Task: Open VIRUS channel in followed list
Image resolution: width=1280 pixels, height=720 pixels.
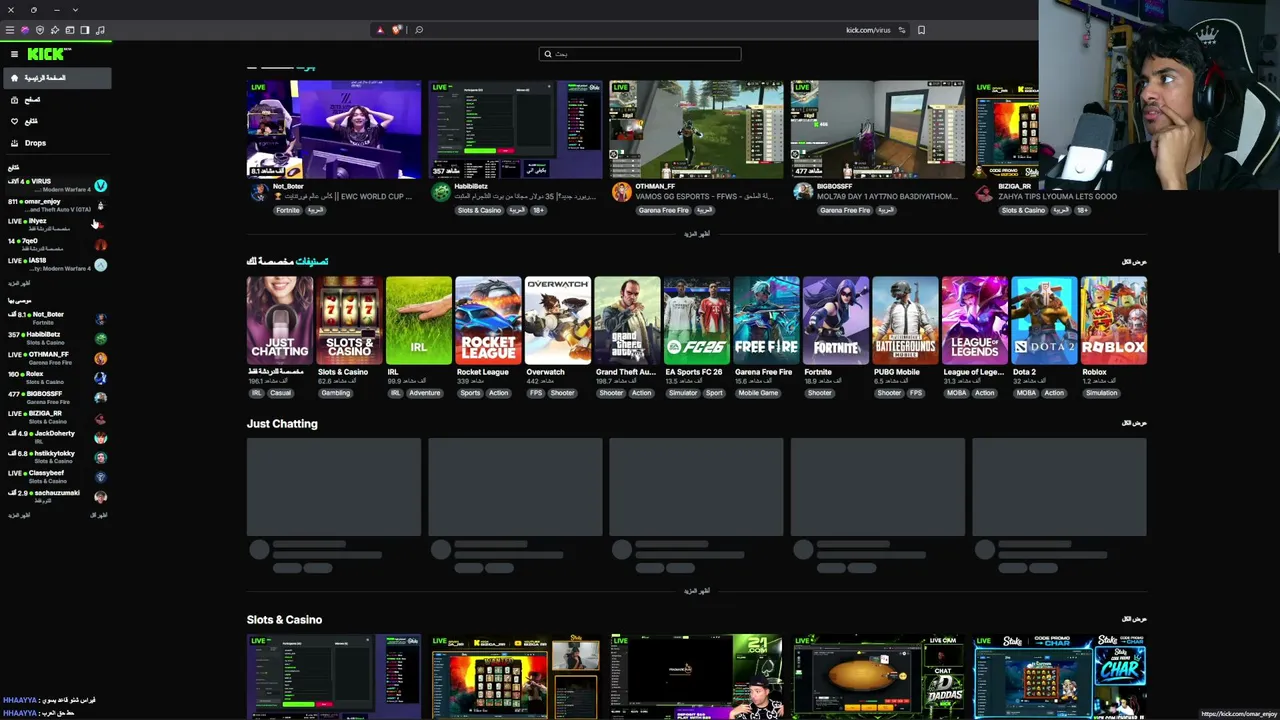Action: pyautogui.click(x=56, y=186)
